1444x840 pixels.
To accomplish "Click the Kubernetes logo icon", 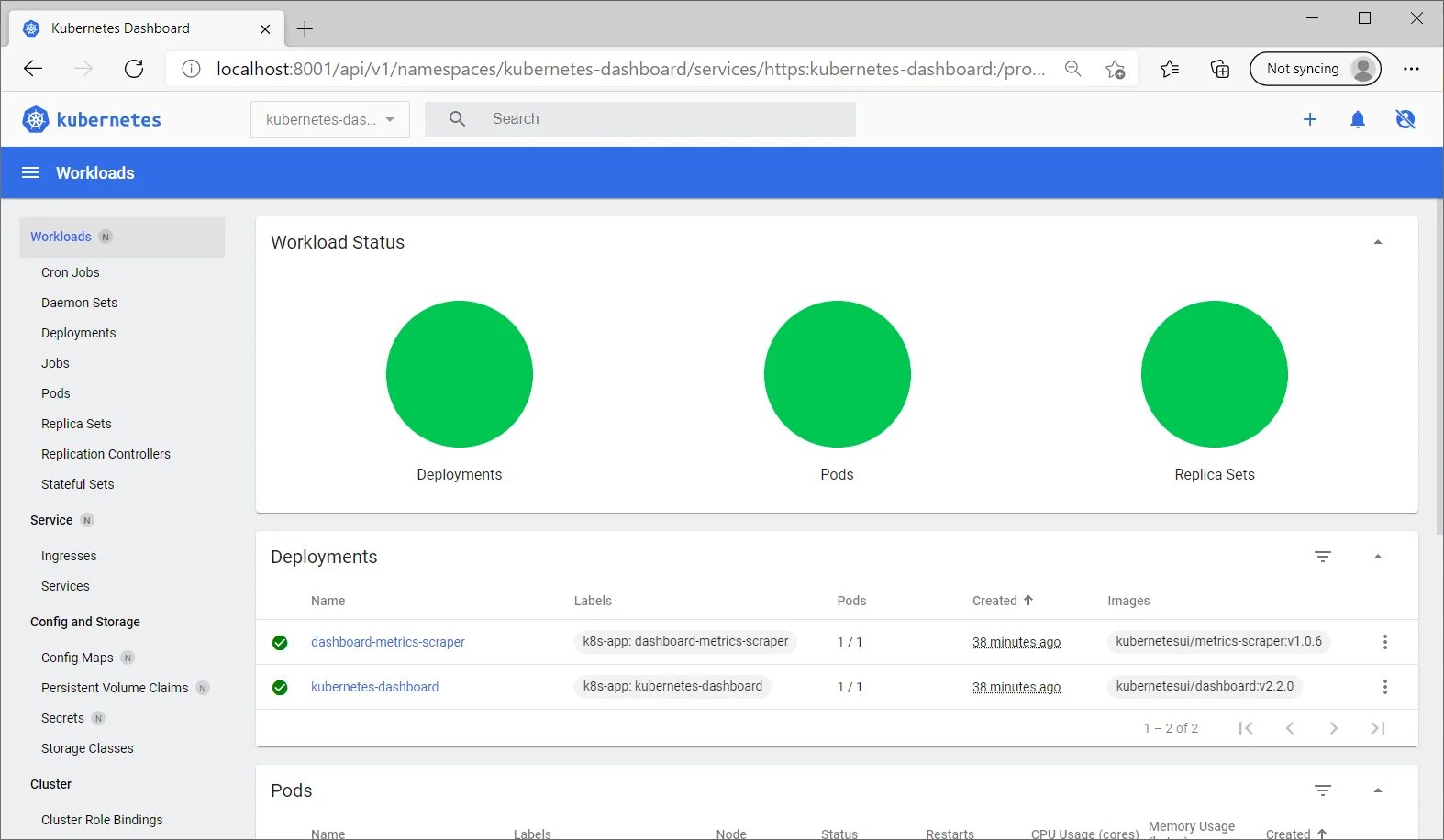I will [35, 119].
